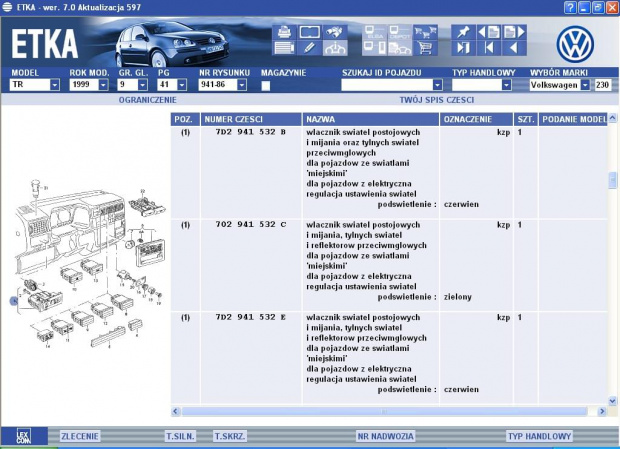This screenshot has width=620, height=449.
Task: Open the DEPOT icon
Action: [x=399, y=32]
